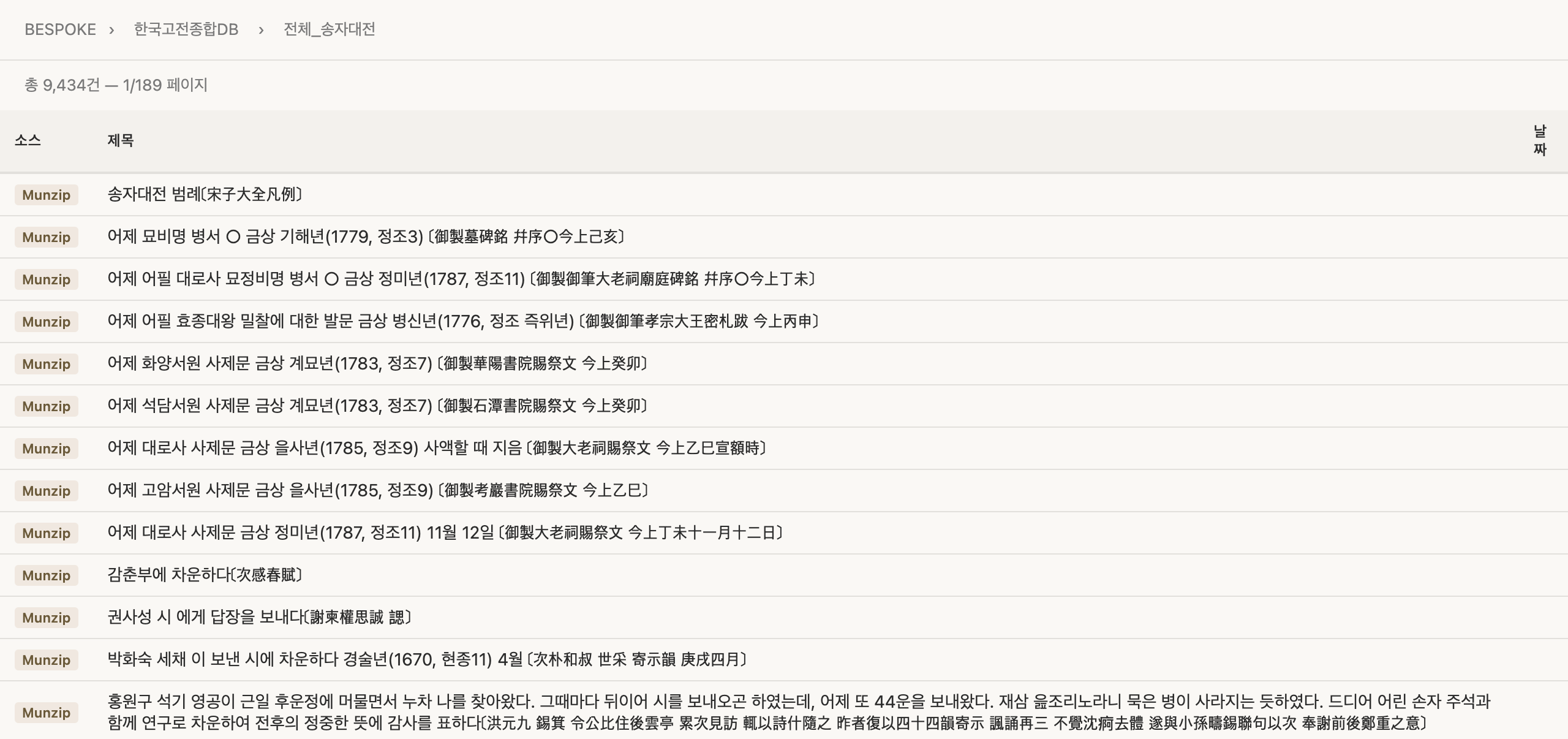Sort by the 날짜 column header
This screenshot has width=1568, height=739.
(1541, 140)
